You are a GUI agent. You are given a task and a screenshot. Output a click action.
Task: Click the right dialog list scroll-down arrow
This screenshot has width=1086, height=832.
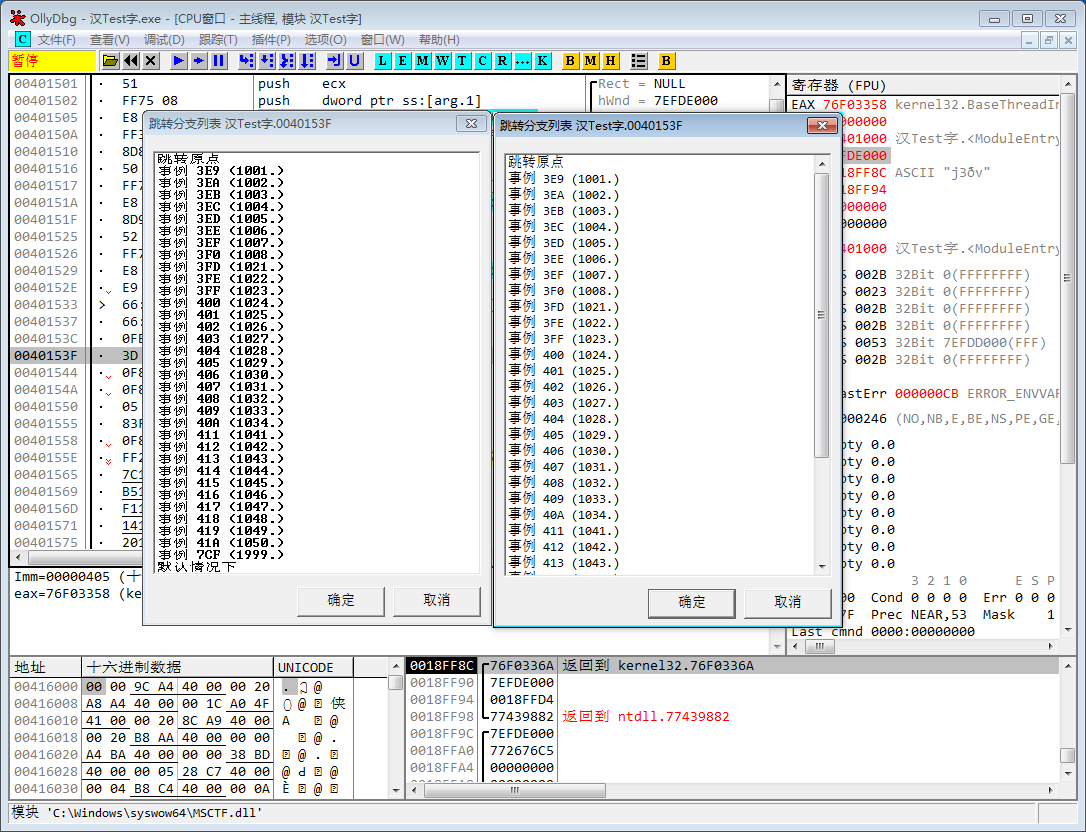tap(821, 567)
